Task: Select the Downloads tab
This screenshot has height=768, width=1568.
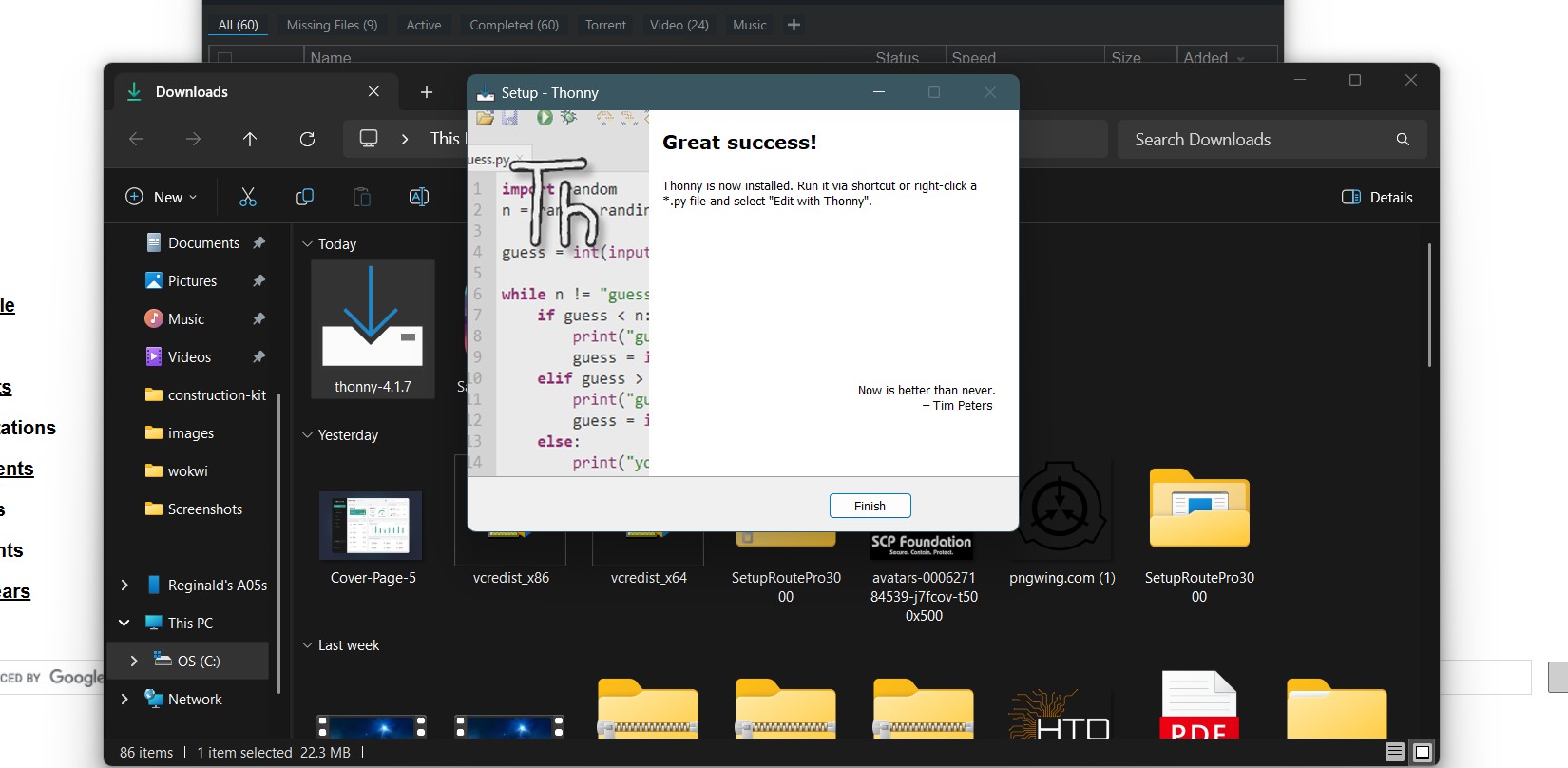Action: pyautogui.click(x=254, y=92)
